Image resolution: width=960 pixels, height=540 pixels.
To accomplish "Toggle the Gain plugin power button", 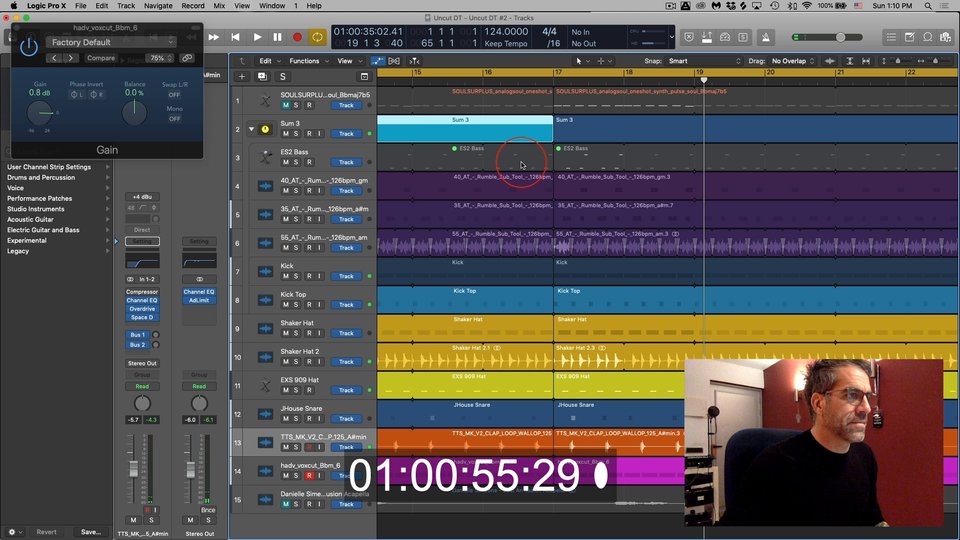I will 29,47.
